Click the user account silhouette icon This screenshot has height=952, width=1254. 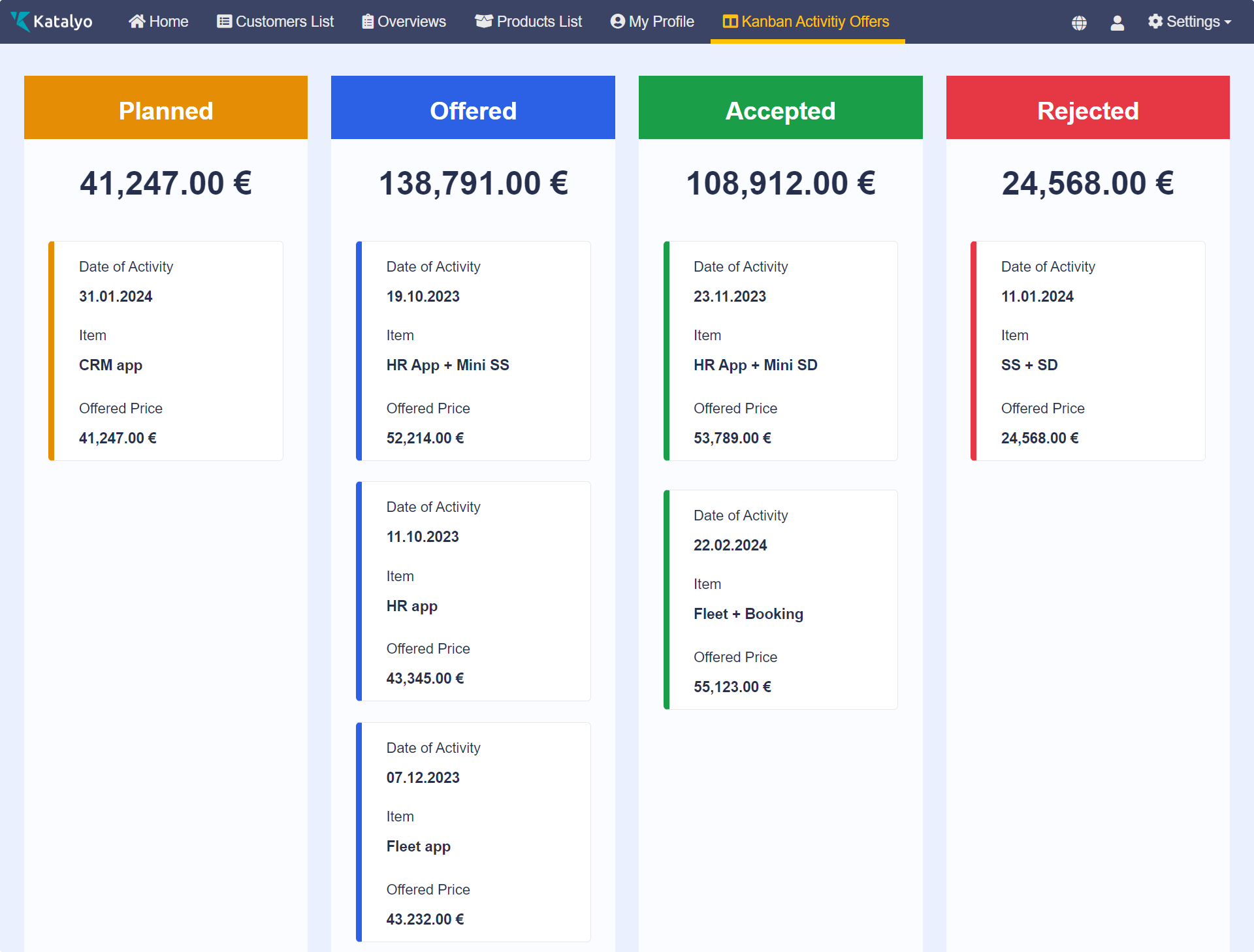tap(1117, 23)
